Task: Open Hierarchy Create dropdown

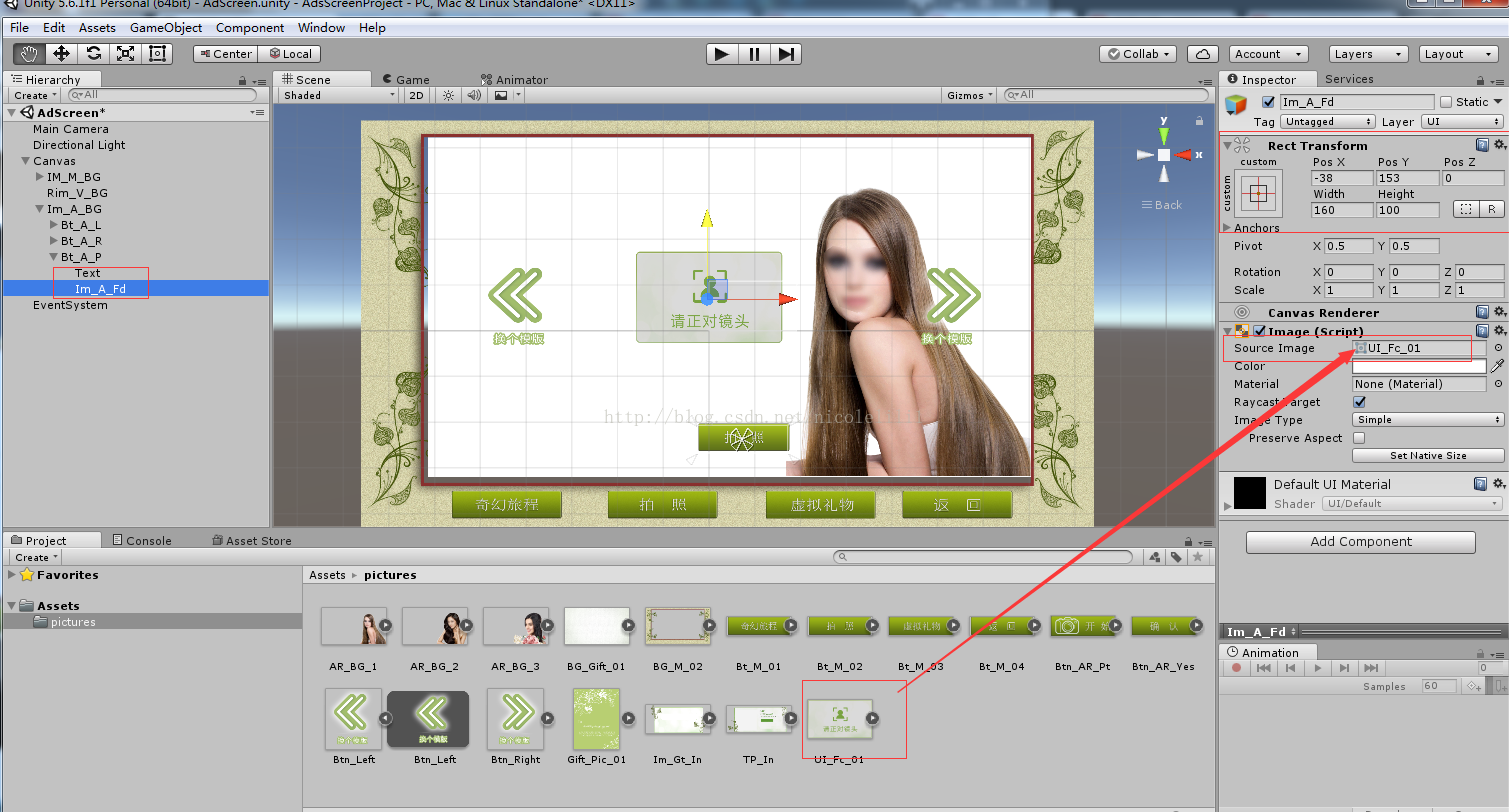Action: [35, 95]
